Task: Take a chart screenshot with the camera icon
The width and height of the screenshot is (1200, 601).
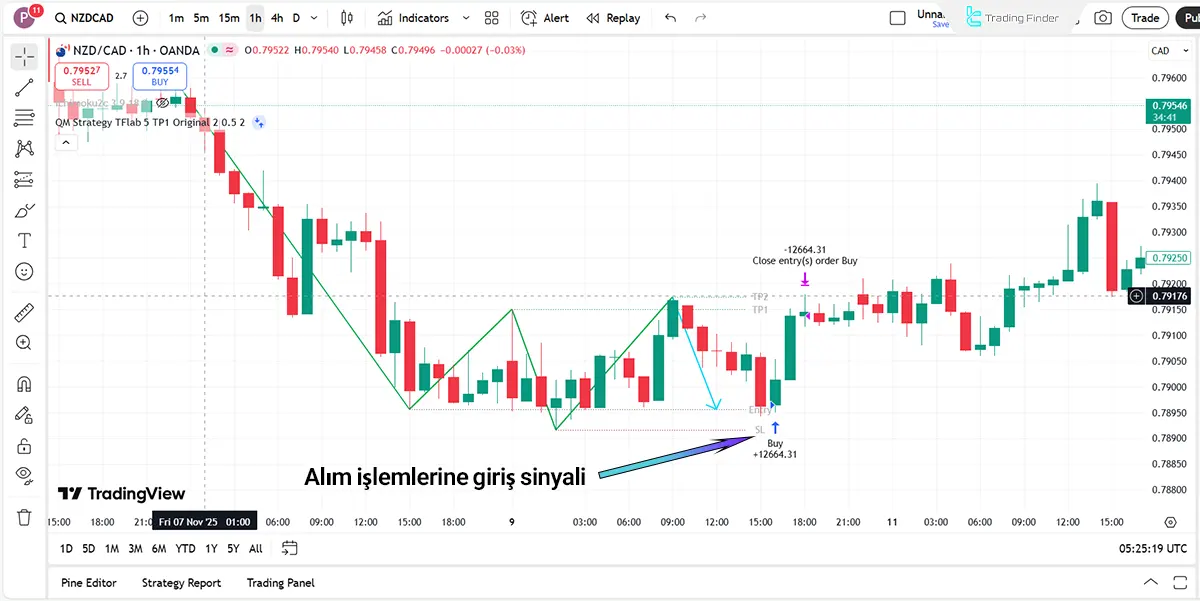Action: (1103, 17)
